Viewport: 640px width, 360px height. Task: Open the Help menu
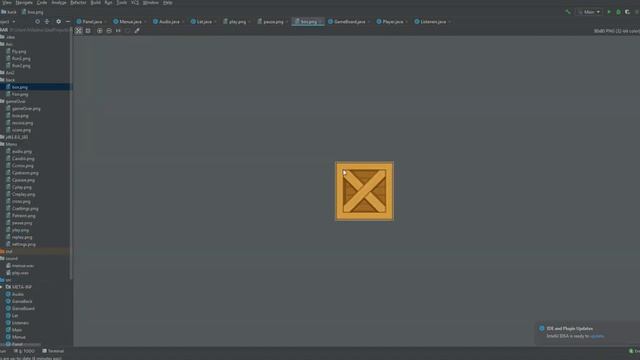point(167,2)
